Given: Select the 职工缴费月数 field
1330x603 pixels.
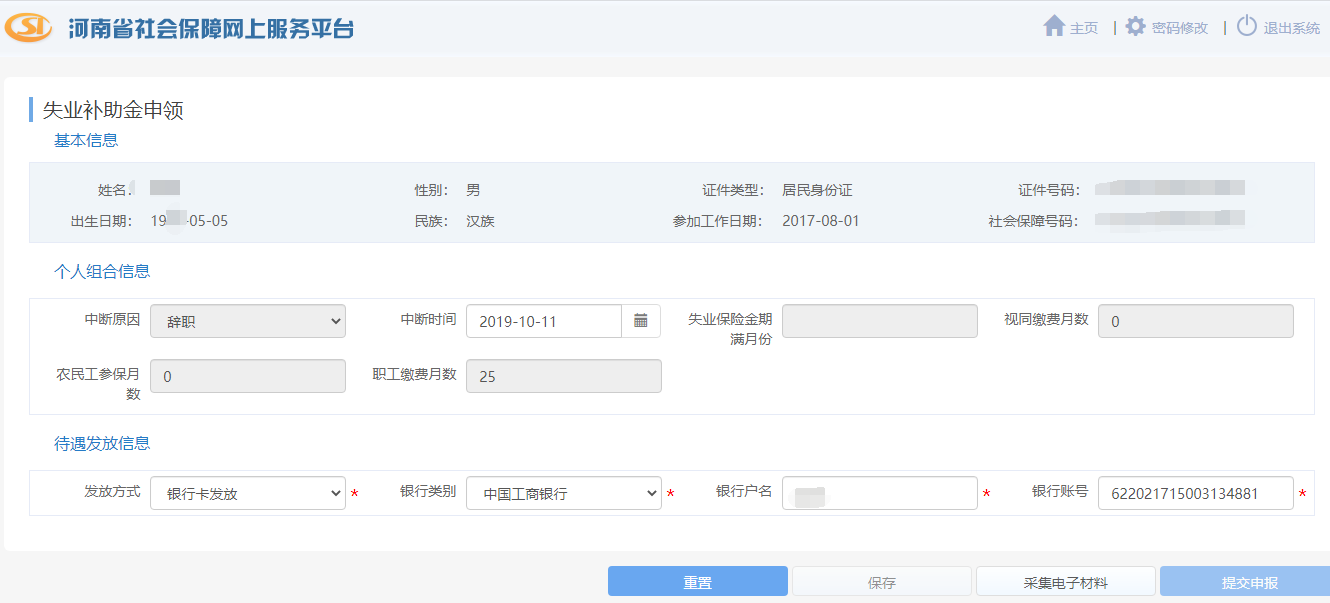Looking at the screenshot, I should tap(563, 376).
